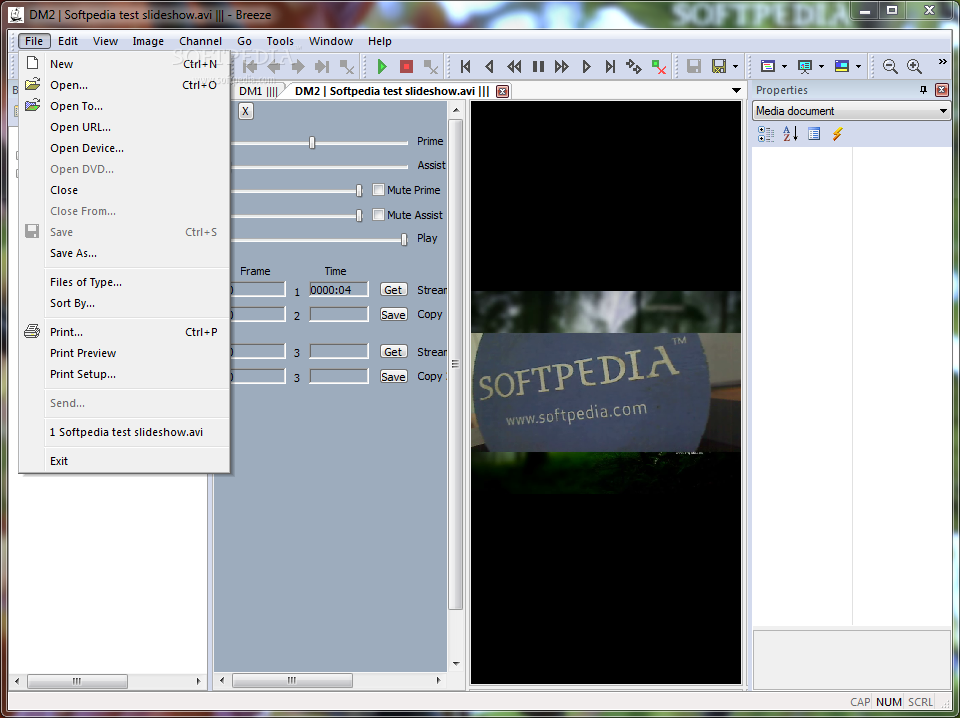Click the New document icon in File menu
The image size is (960, 718).
(32, 63)
